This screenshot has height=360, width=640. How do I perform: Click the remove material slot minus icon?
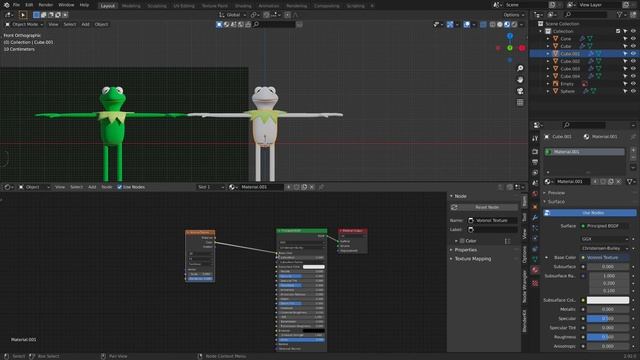[x=633, y=158]
